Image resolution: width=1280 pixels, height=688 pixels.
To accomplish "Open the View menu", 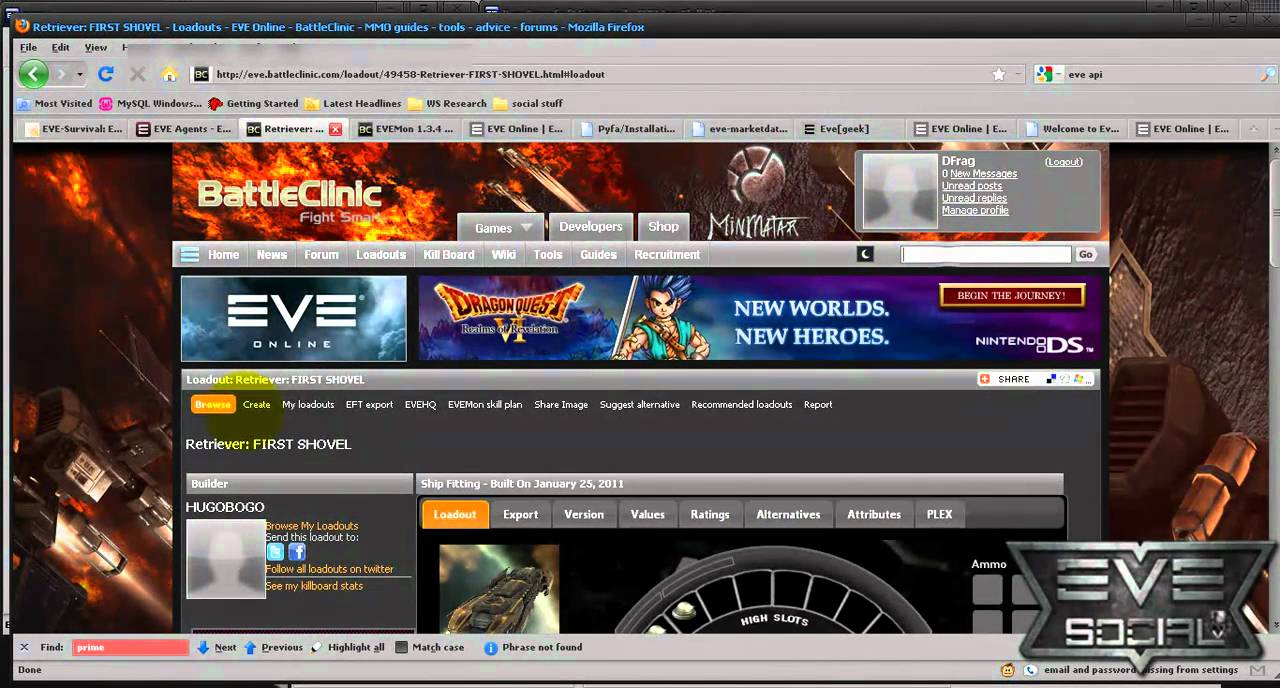I will click(x=96, y=47).
